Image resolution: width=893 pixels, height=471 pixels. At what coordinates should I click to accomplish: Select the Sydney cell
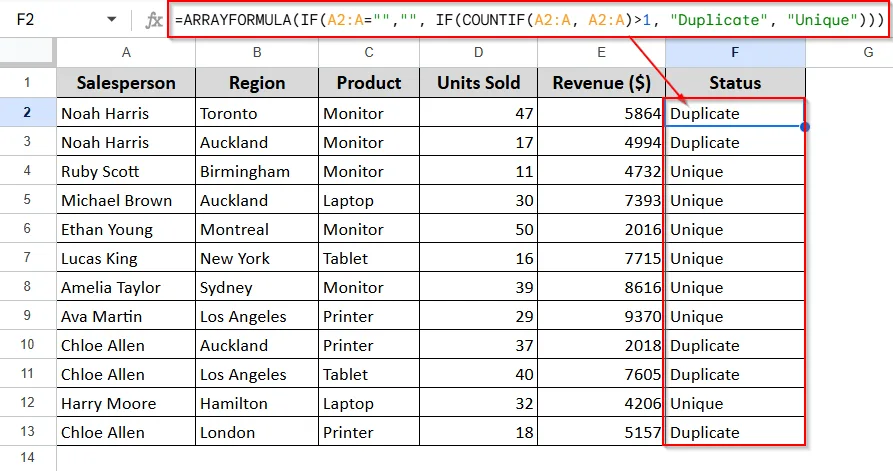[257, 287]
